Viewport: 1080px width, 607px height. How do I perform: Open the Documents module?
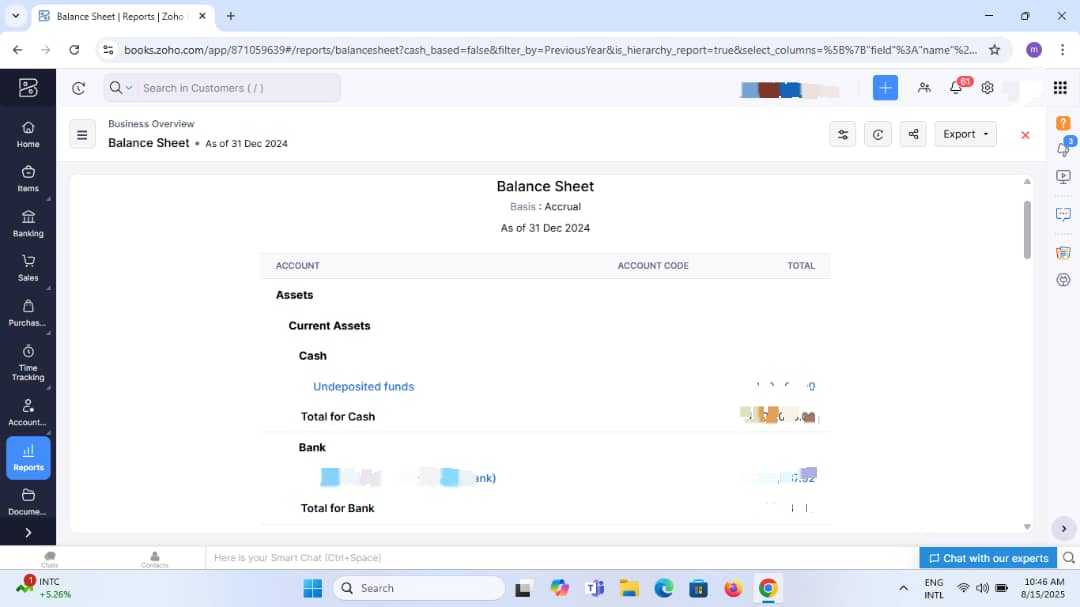[28, 502]
